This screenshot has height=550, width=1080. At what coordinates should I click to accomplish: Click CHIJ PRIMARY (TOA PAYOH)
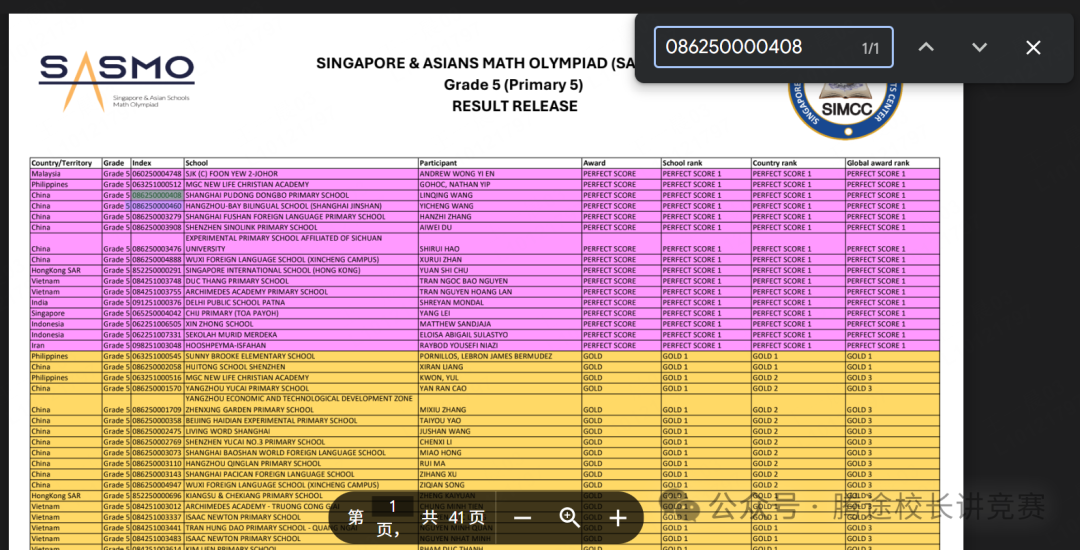(x=232, y=313)
